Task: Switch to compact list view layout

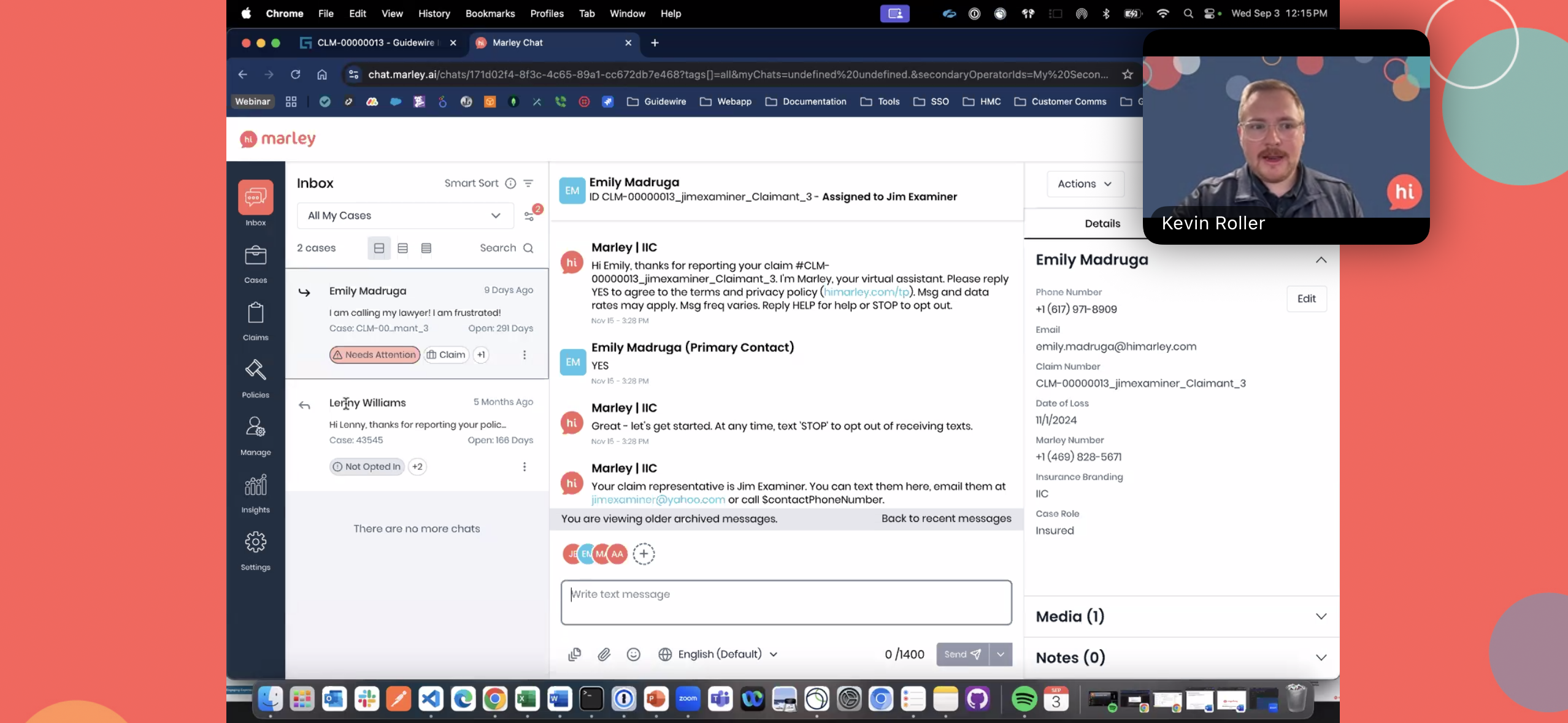Action: [426, 248]
